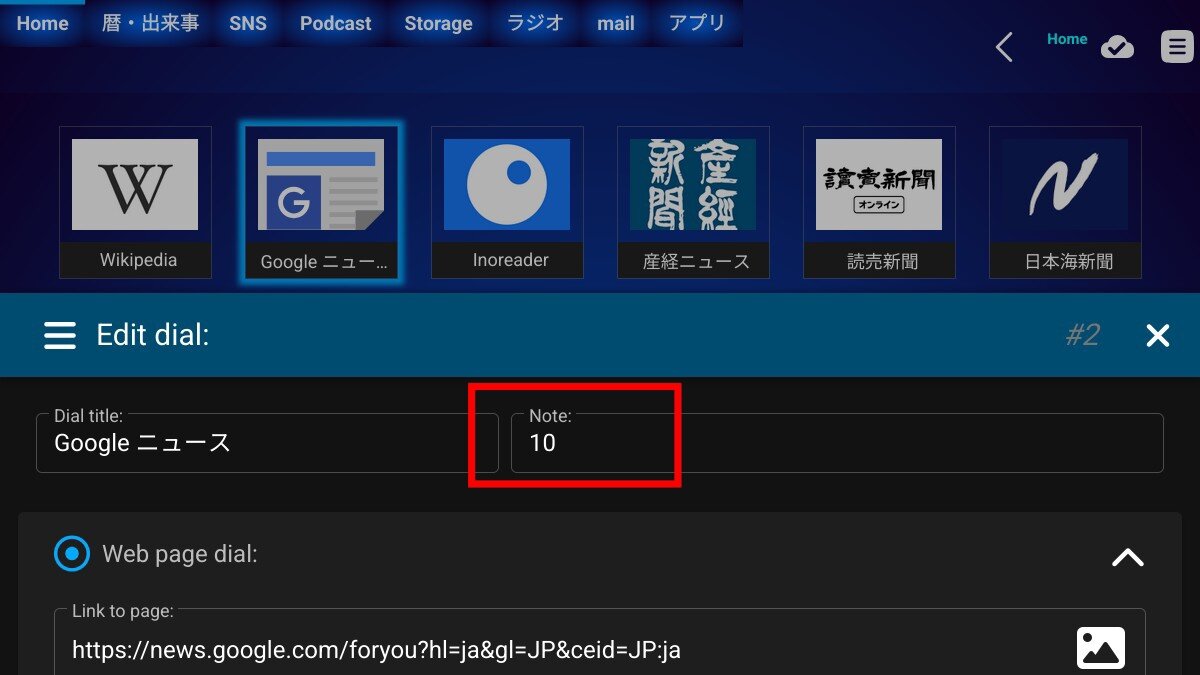The height and width of the screenshot is (675, 1200).
Task: Click the cloud sync status icon
Action: pyautogui.click(x=1117, y=47)
